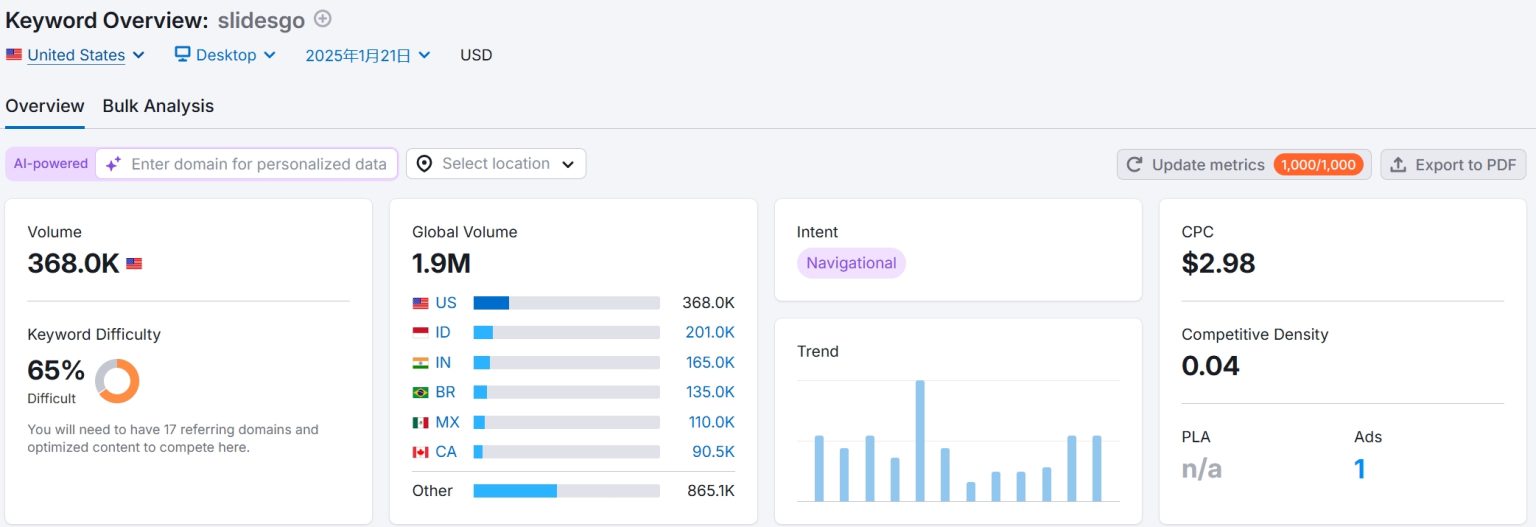Open the ID country volume link
This screenshot has width=1536, height=527.
[x=445, y=332]
